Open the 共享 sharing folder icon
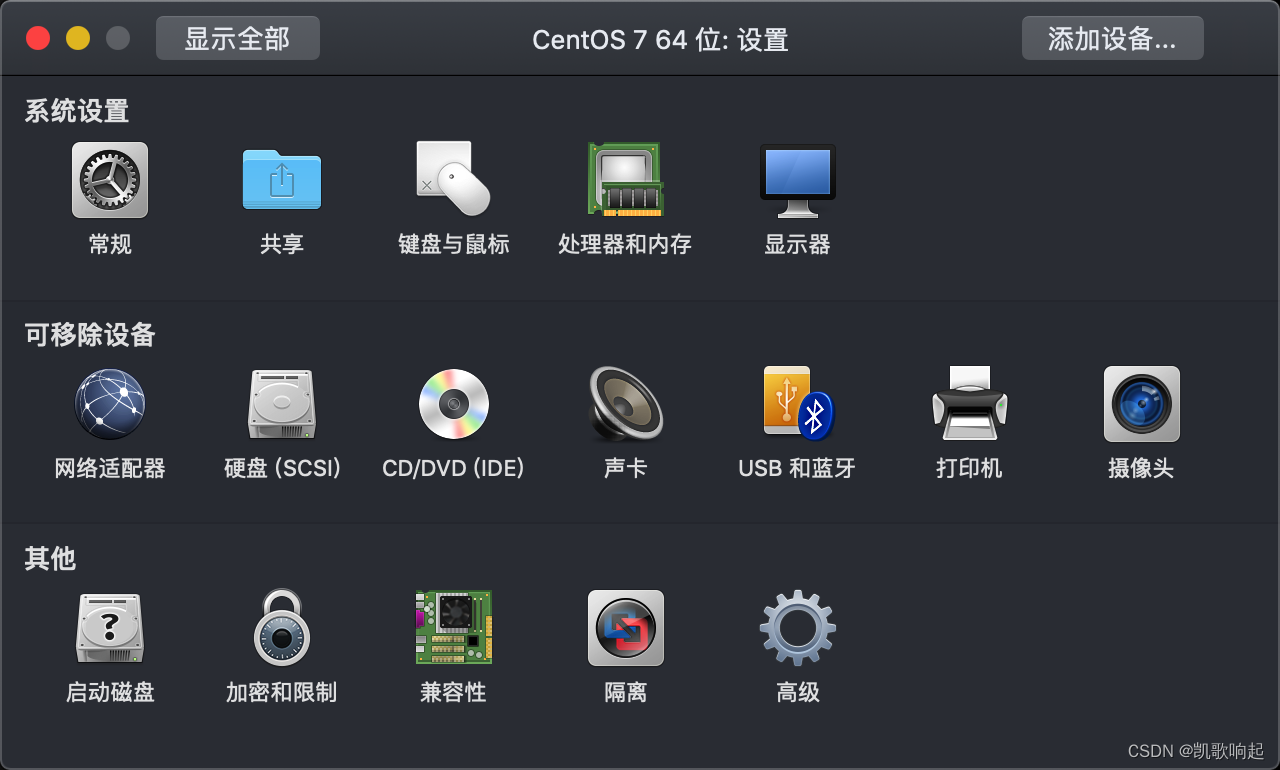 tap(282, 180)
